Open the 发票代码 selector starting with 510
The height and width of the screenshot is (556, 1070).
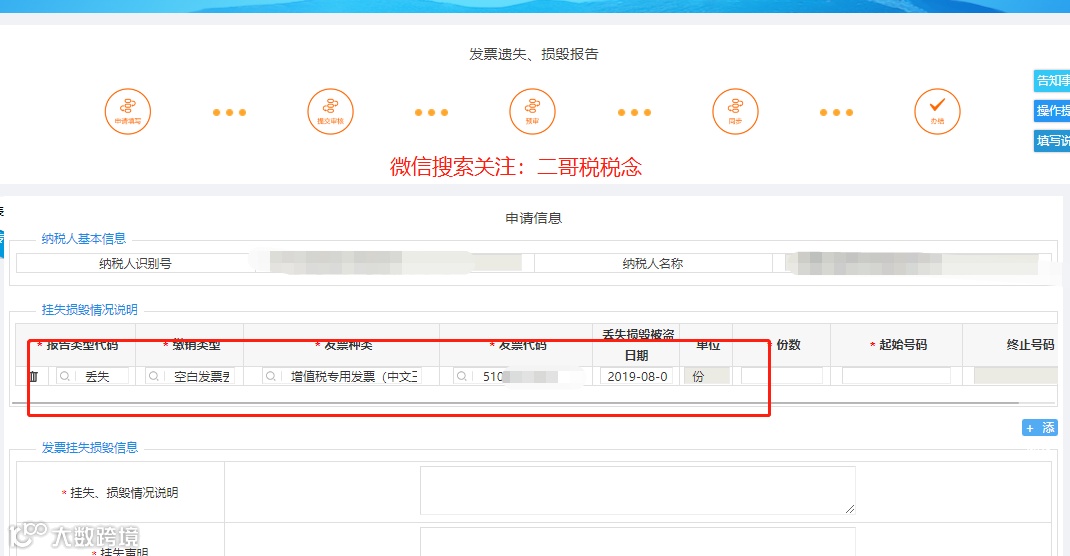[519, 376]
